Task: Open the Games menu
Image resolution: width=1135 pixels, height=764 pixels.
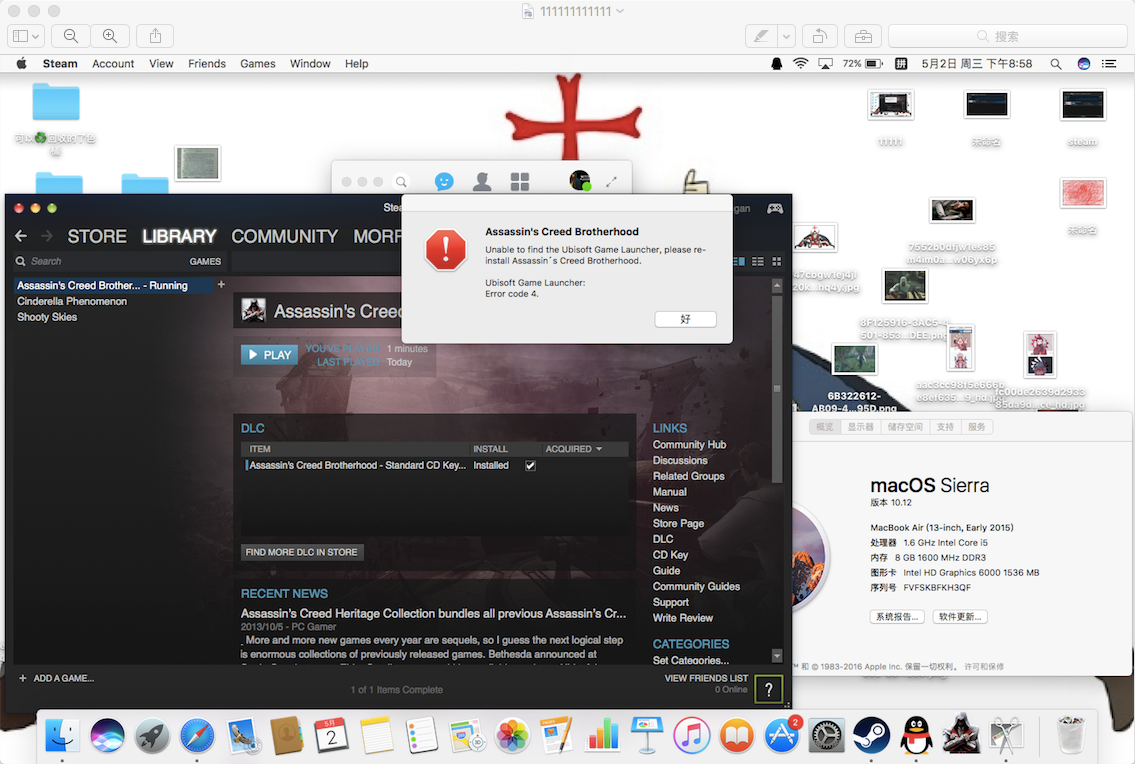Action: 258,64
